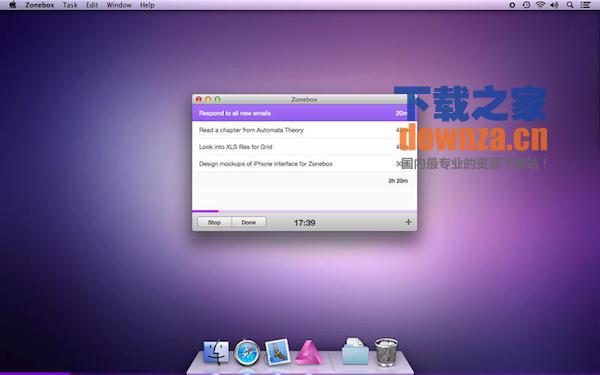Open Mail stamp icon in the Dock
The width and height of the screenshot is (600, 375).
click(277, 351)
